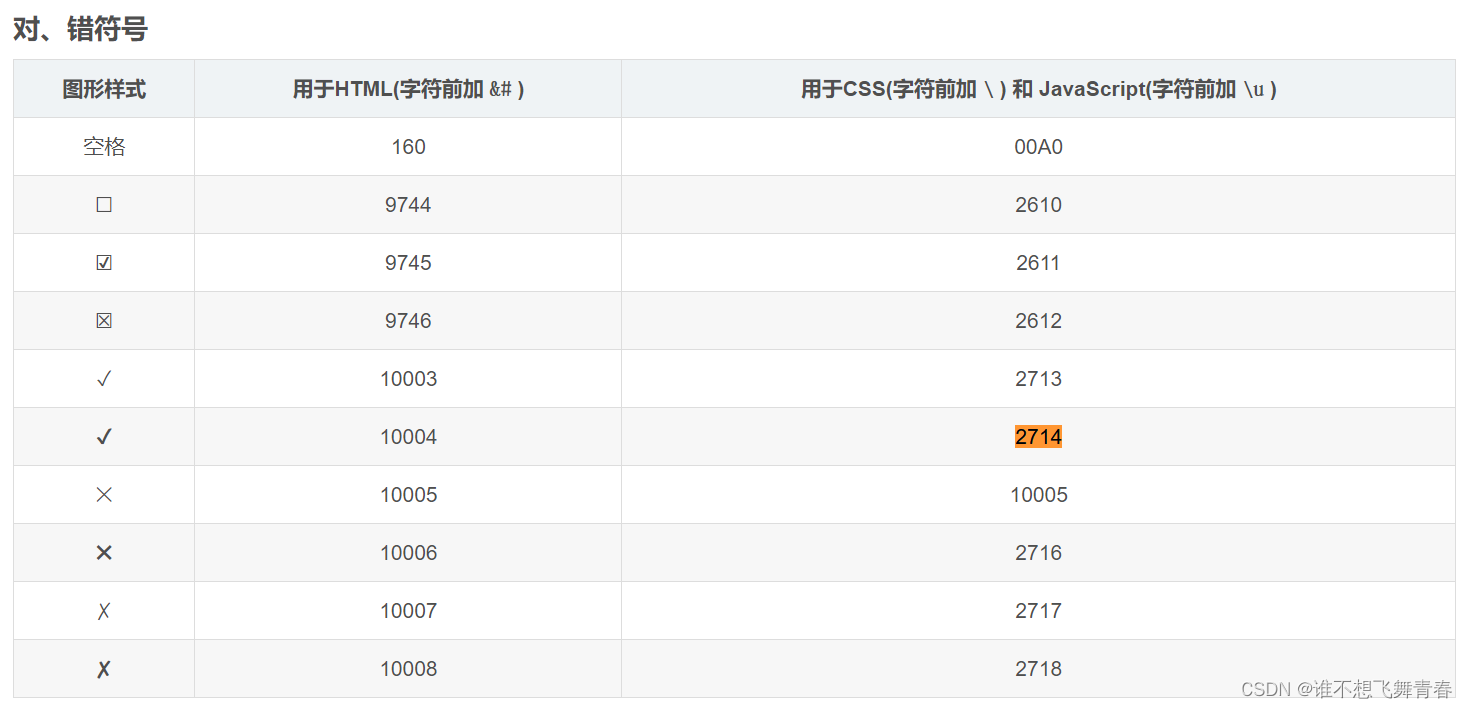Image resolution: width=1468 pixels, height=708 pixels.
Task: Click the CSS code 2713
Action: [1038, 379]
